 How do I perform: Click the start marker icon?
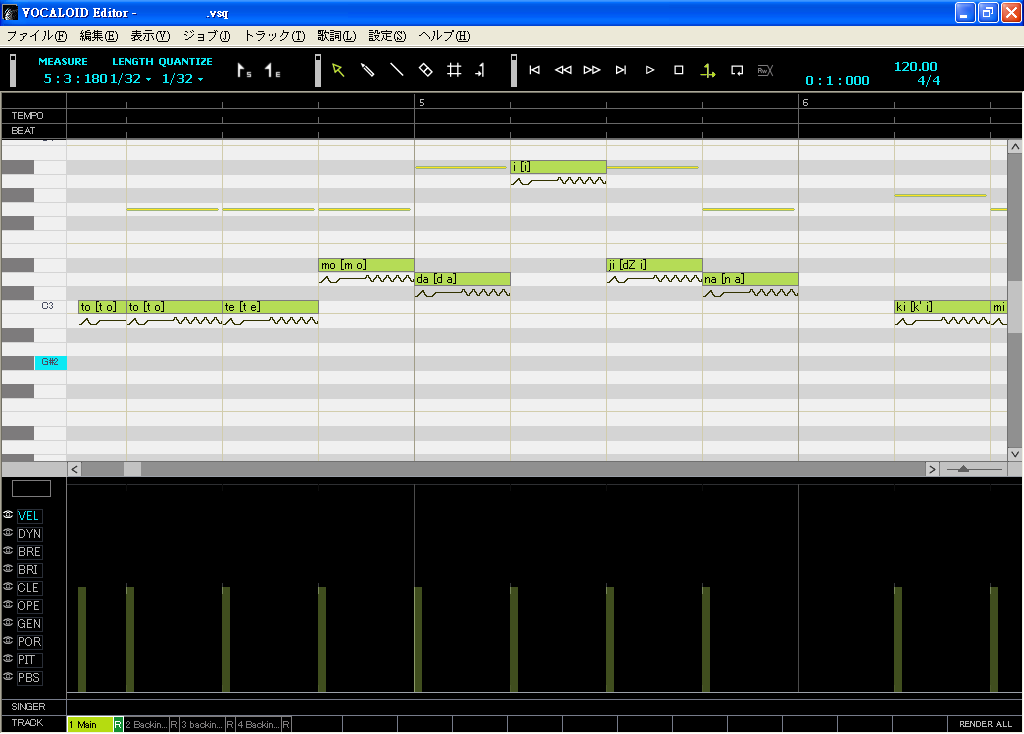tap(244, 71)
